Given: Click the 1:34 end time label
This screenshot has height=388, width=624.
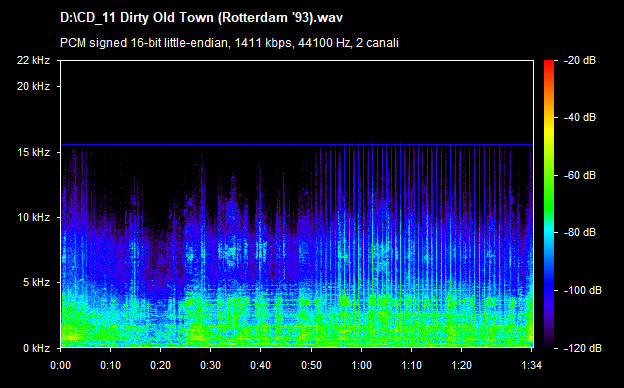Looking at the screenshot, I should coord(532,365).
